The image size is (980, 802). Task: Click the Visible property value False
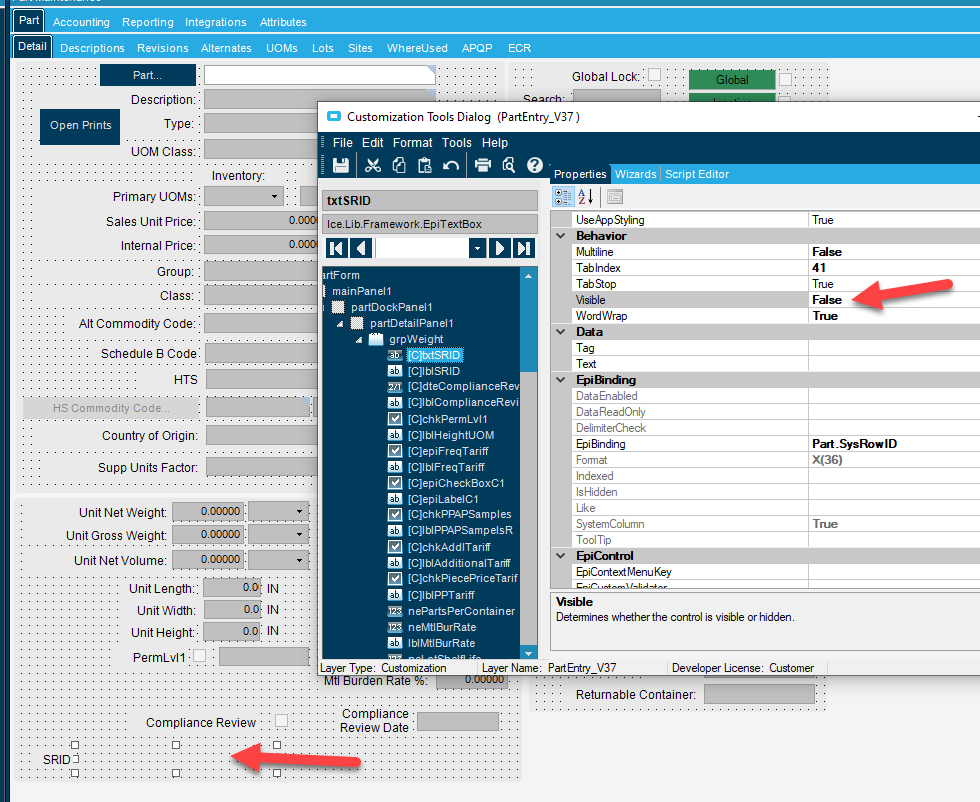pyautogui.click(x=827, y=299)
